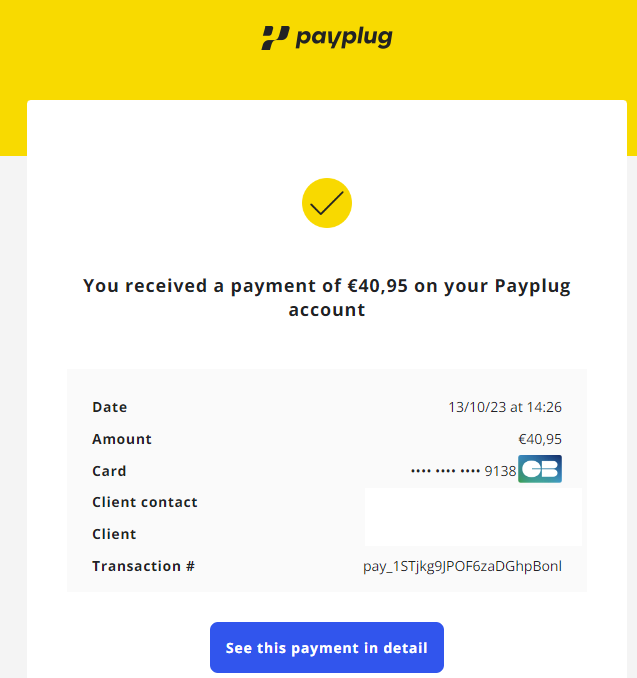Click the payplug wordmark in header

pos(344,38)
